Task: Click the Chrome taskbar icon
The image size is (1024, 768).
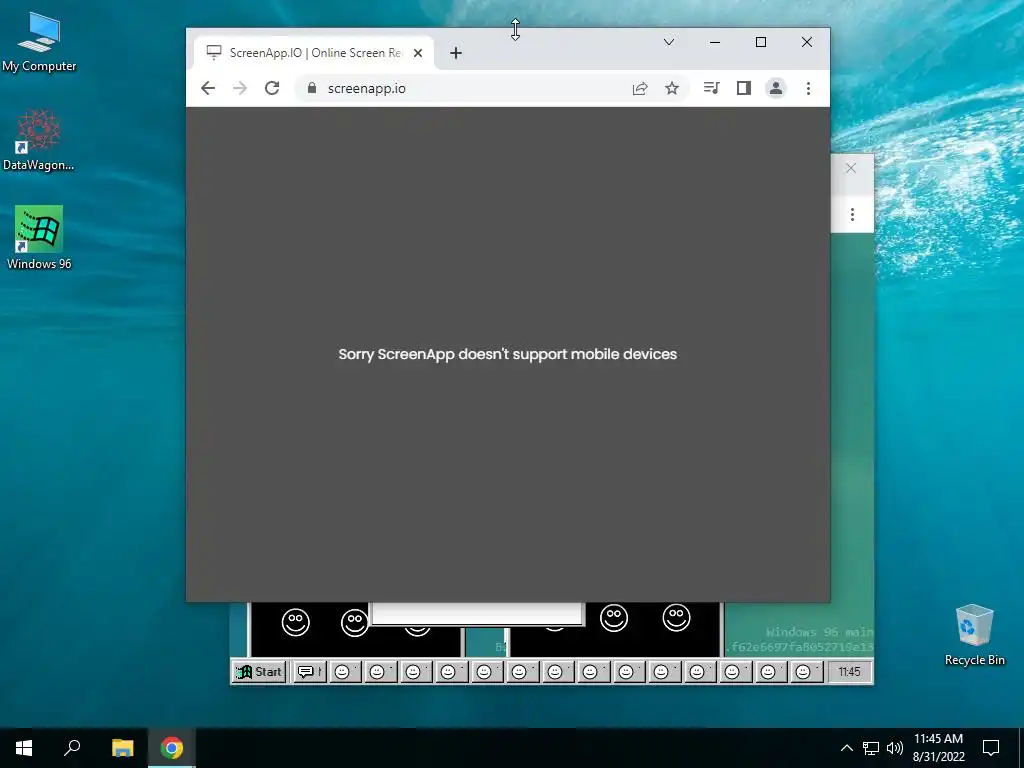Action: pos(172,748)
